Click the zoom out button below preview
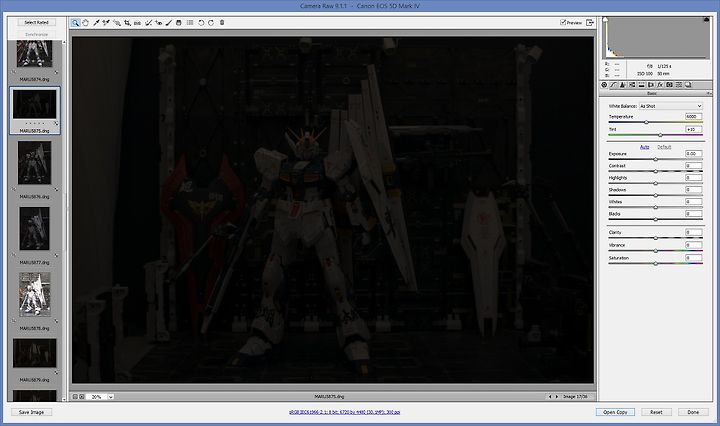Viewport: 720px width, 426px height. click(75, 397)
